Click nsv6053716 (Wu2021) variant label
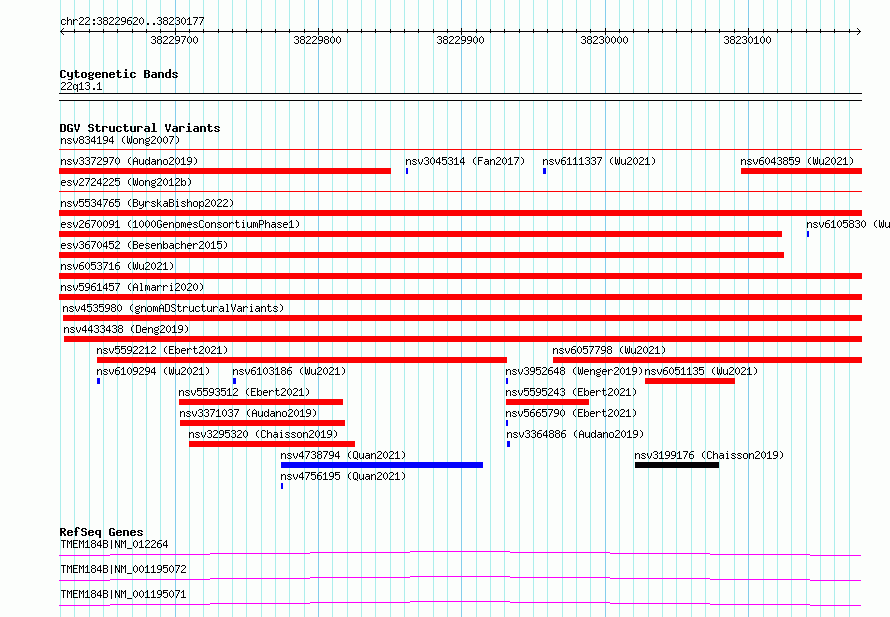Screen dimensions: 890x617 (117, 266)
